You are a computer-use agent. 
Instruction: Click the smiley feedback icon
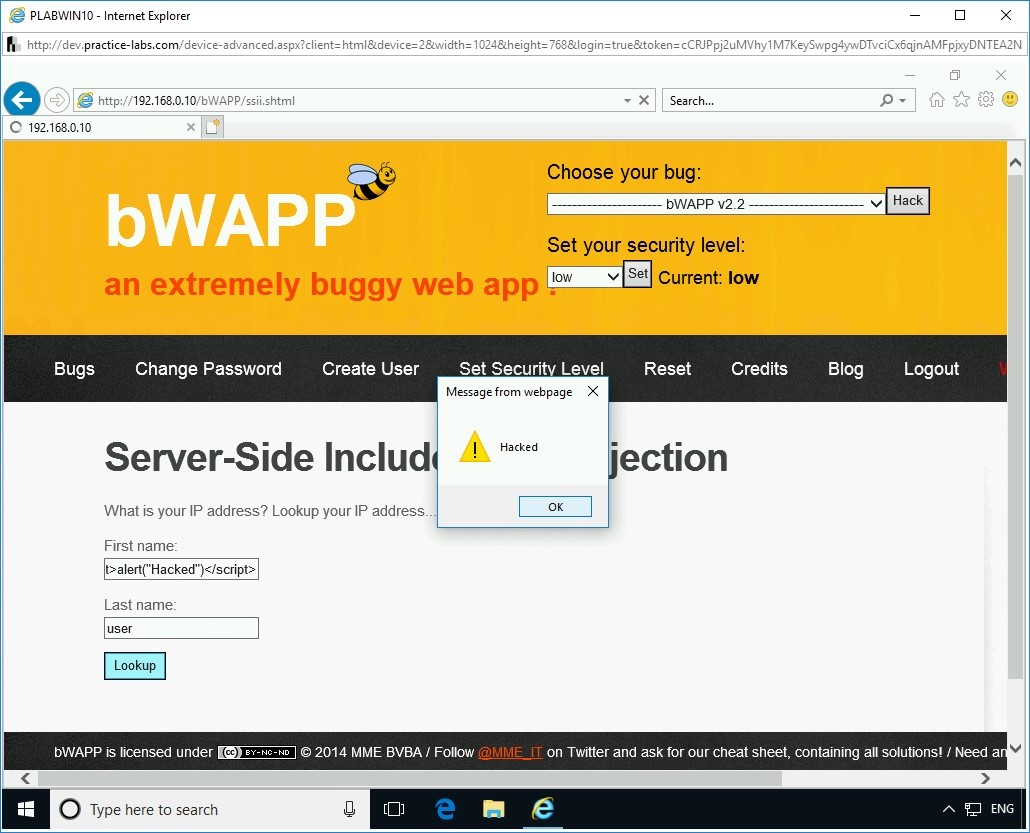coord(1010,99)
